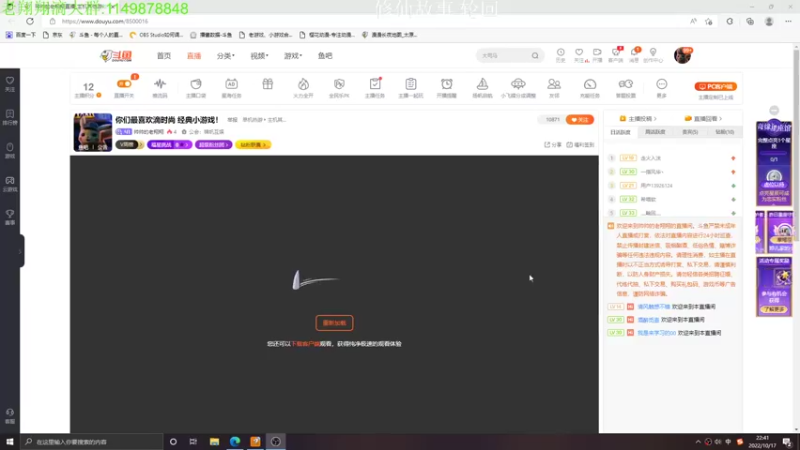Open the purple 福星挑战 badge
Image resolution: width=800 pixels, height=450 pixels.
(x=169, y=145)
